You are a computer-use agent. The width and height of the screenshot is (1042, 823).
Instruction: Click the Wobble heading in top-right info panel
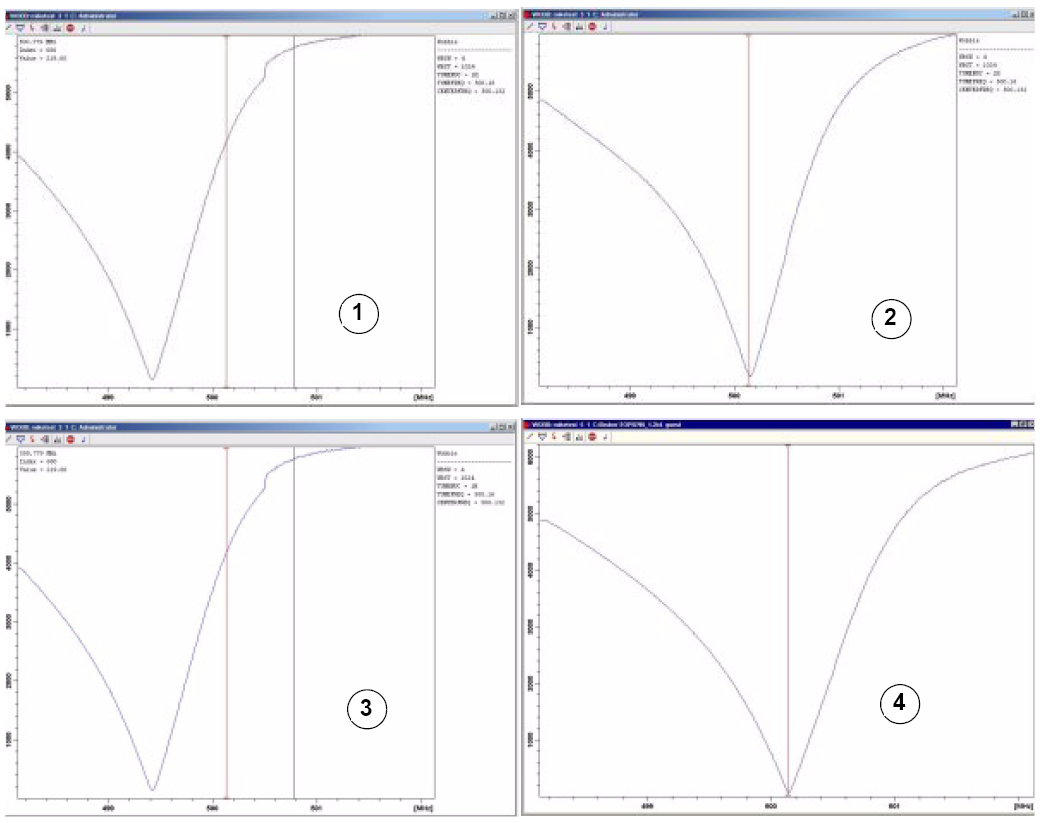[969, 41]
